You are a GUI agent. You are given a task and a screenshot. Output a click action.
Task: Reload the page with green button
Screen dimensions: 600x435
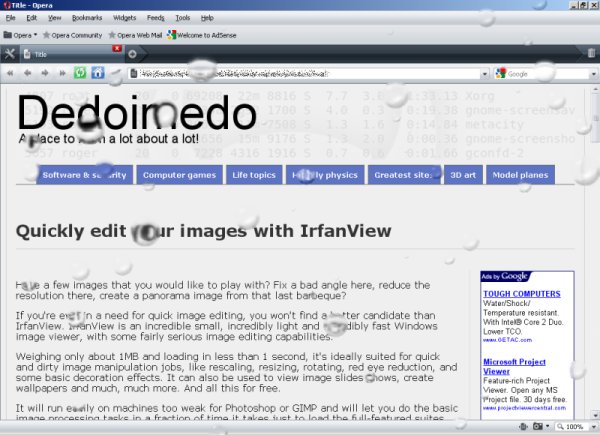[x=80, y=73]
